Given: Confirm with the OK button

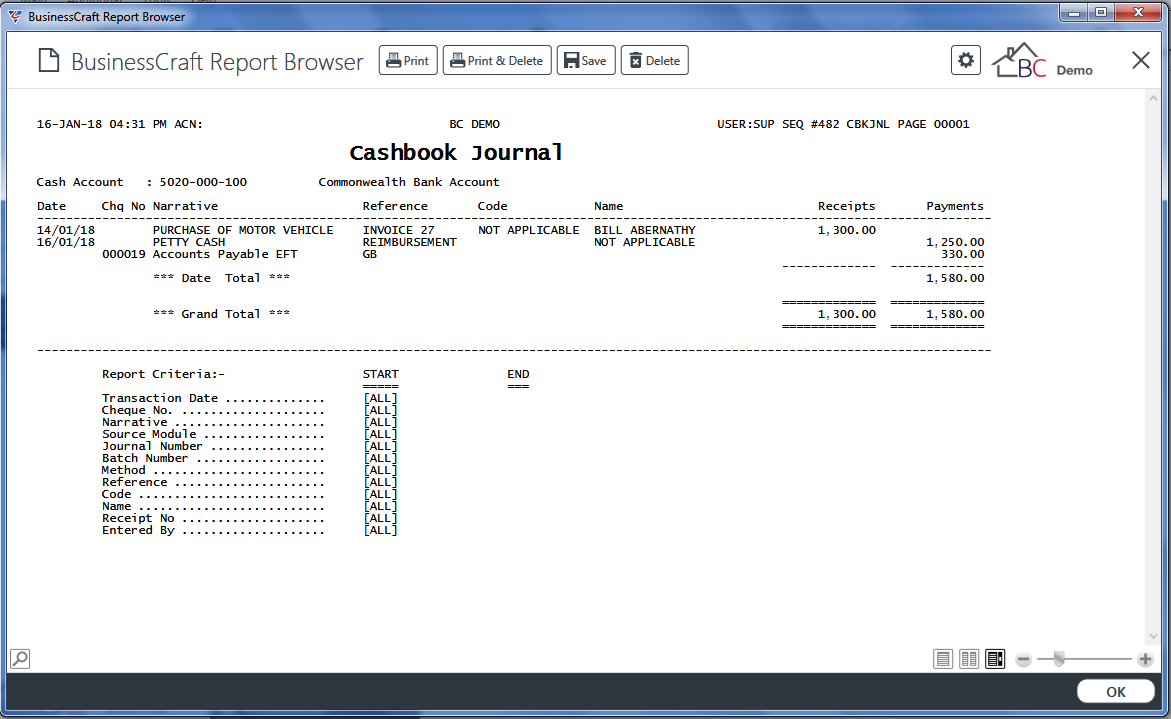Looking at the screenshot, I should click(1116, 692).
